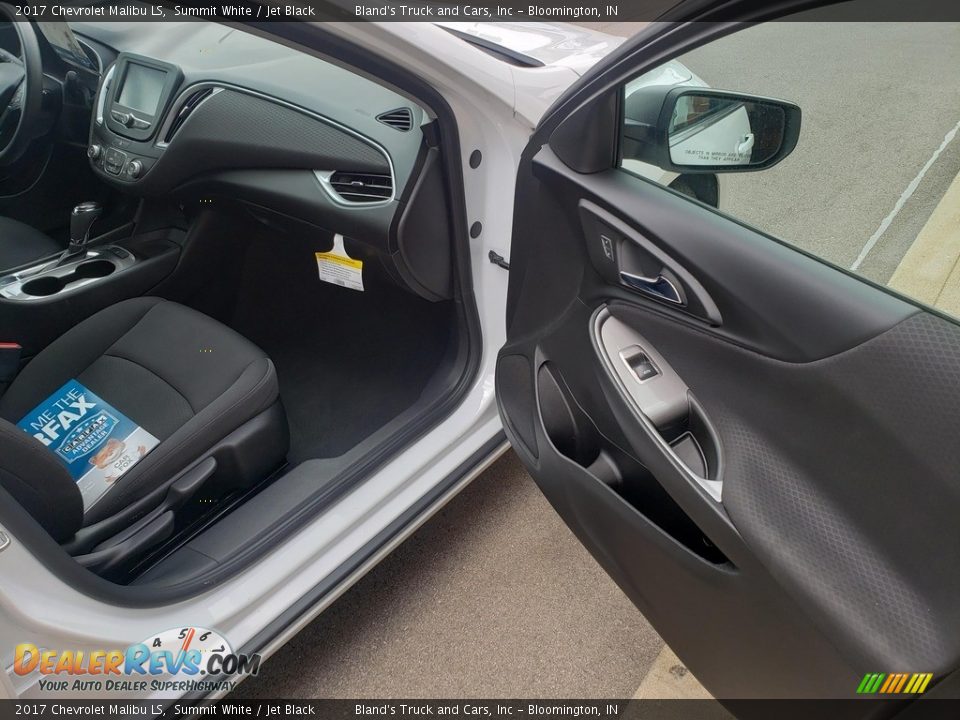Click the infotainment touchscreen on the dash
The image size is (960, 720).
pyautogui.click(x=144, y=83)
